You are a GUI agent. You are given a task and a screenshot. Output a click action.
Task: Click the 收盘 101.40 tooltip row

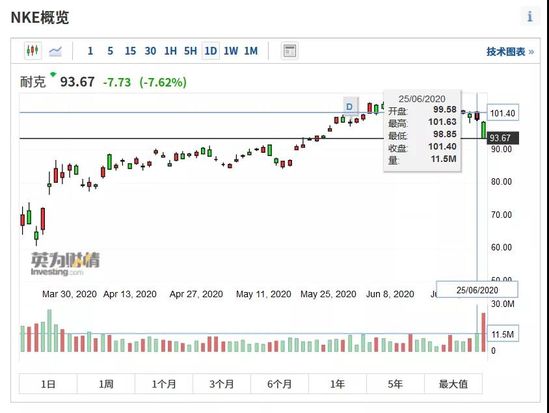(x=422, y=147)
